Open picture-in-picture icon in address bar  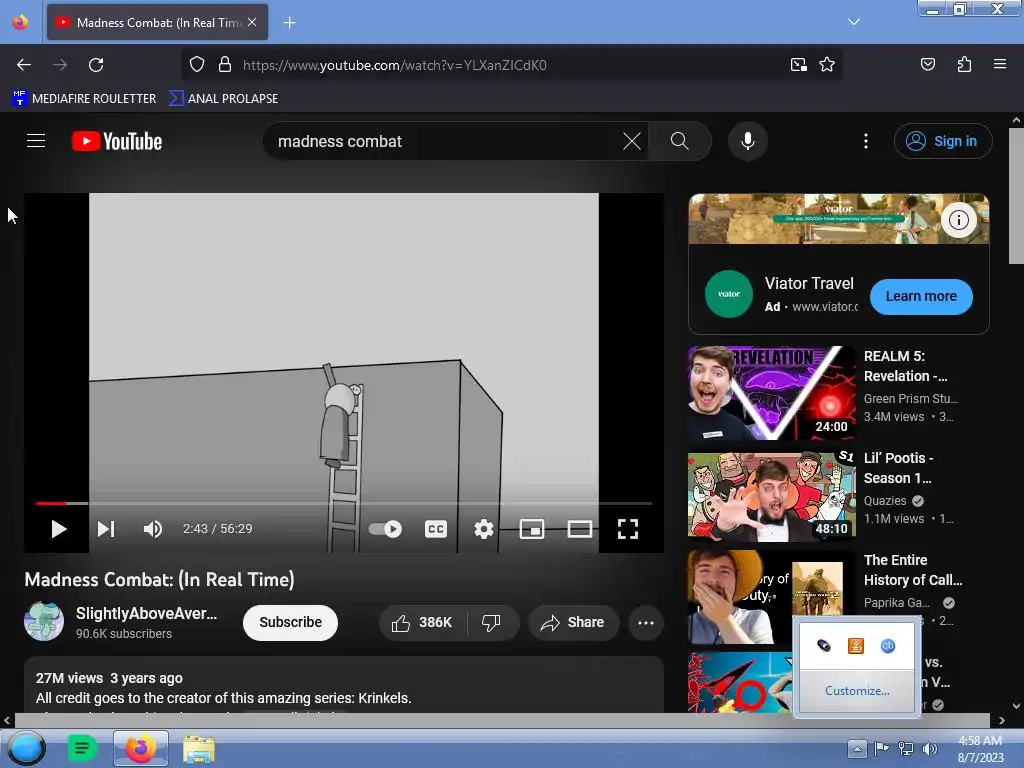click(x=798, y=65)
